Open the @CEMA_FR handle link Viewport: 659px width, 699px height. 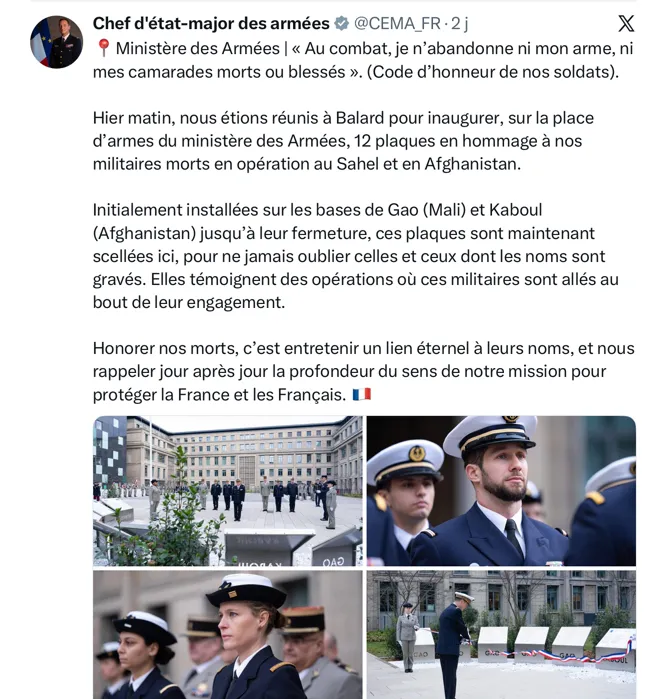click(x=397, y=24)
